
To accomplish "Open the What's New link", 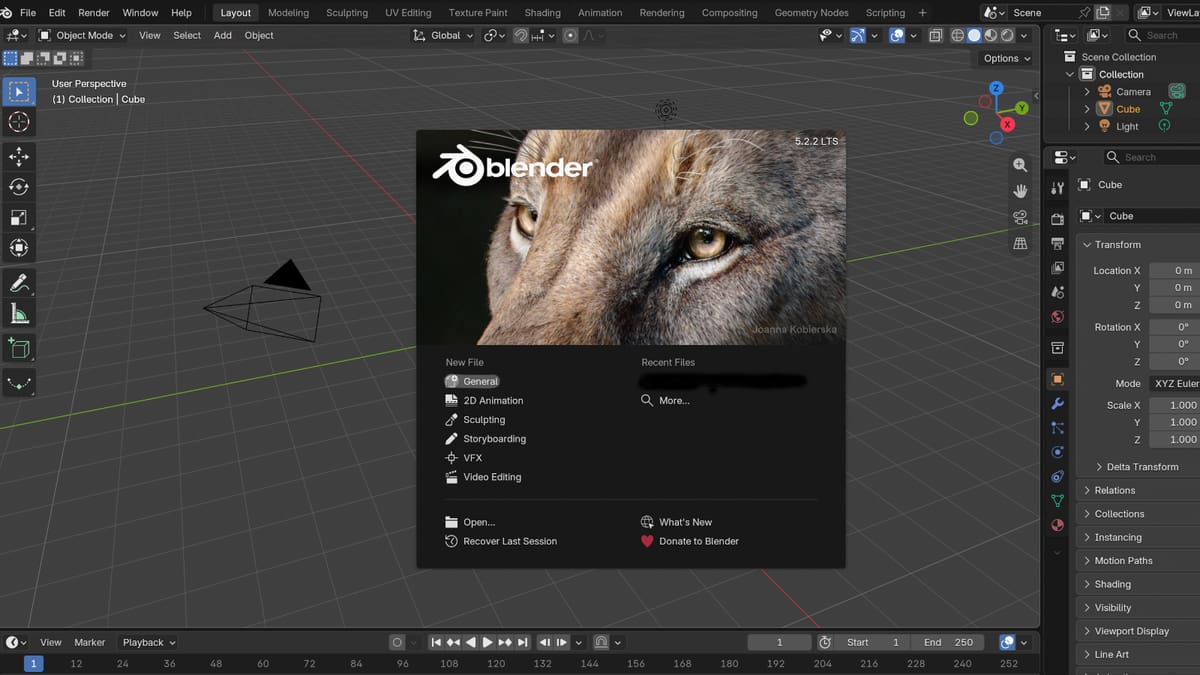I will click(x=677, y=522).
